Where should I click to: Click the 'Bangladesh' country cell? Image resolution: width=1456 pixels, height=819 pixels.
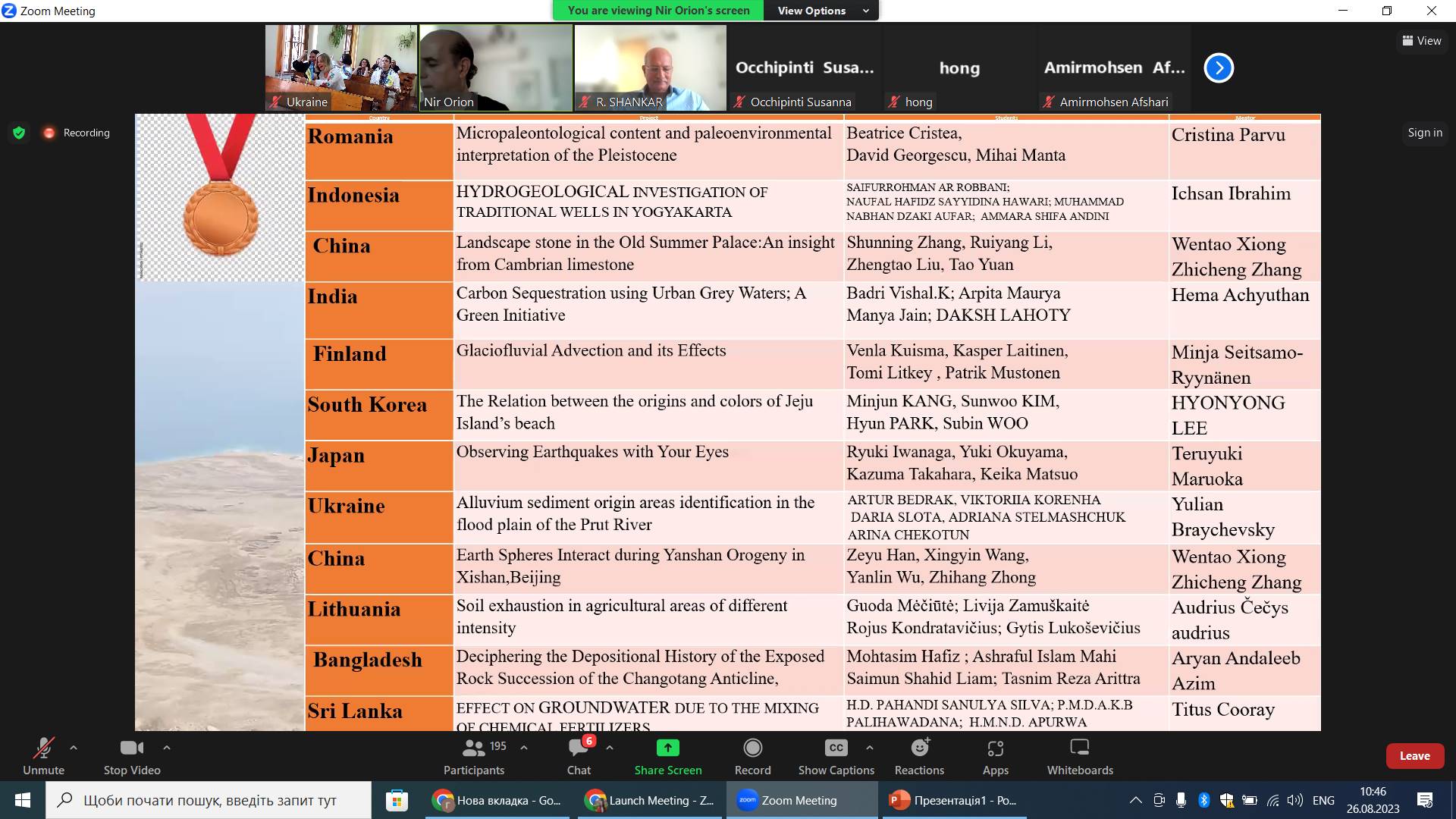[378, 670]
